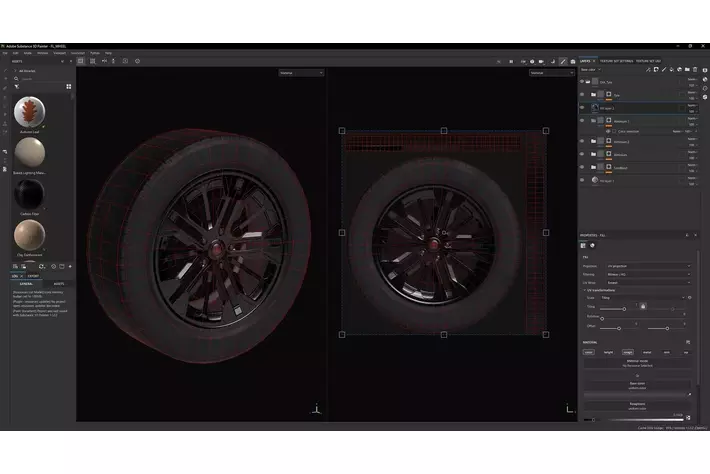Viewport: 710px width, 474px height.
Task: Hide the Tyre folder layer
Action: point(583,95)
